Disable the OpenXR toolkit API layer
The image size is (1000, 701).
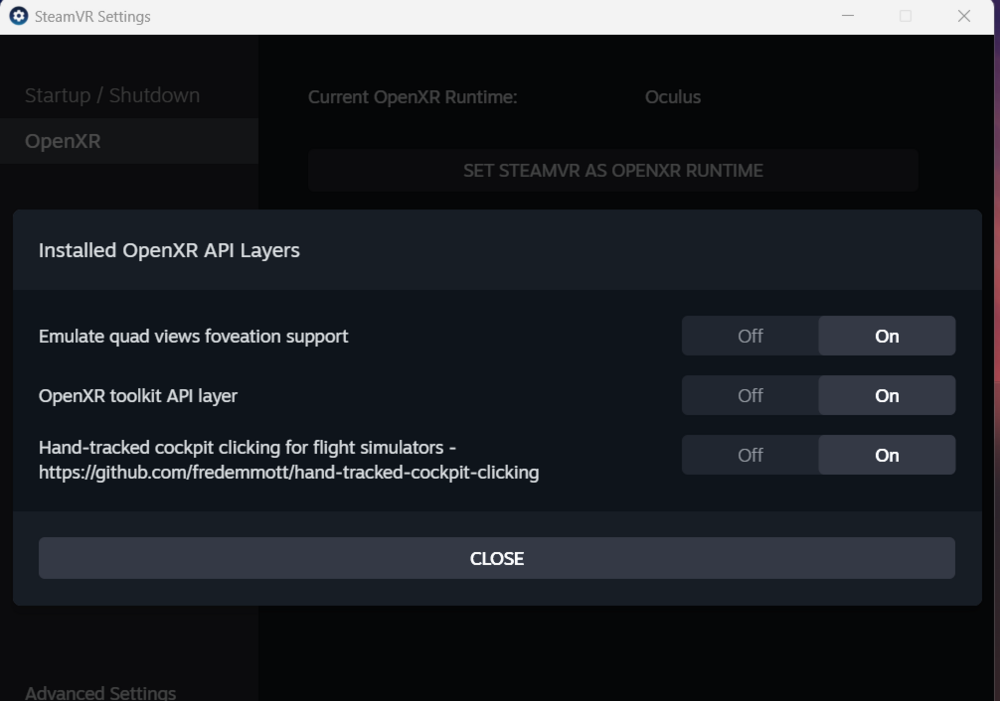pyautogui.click(x=750, y=396)
